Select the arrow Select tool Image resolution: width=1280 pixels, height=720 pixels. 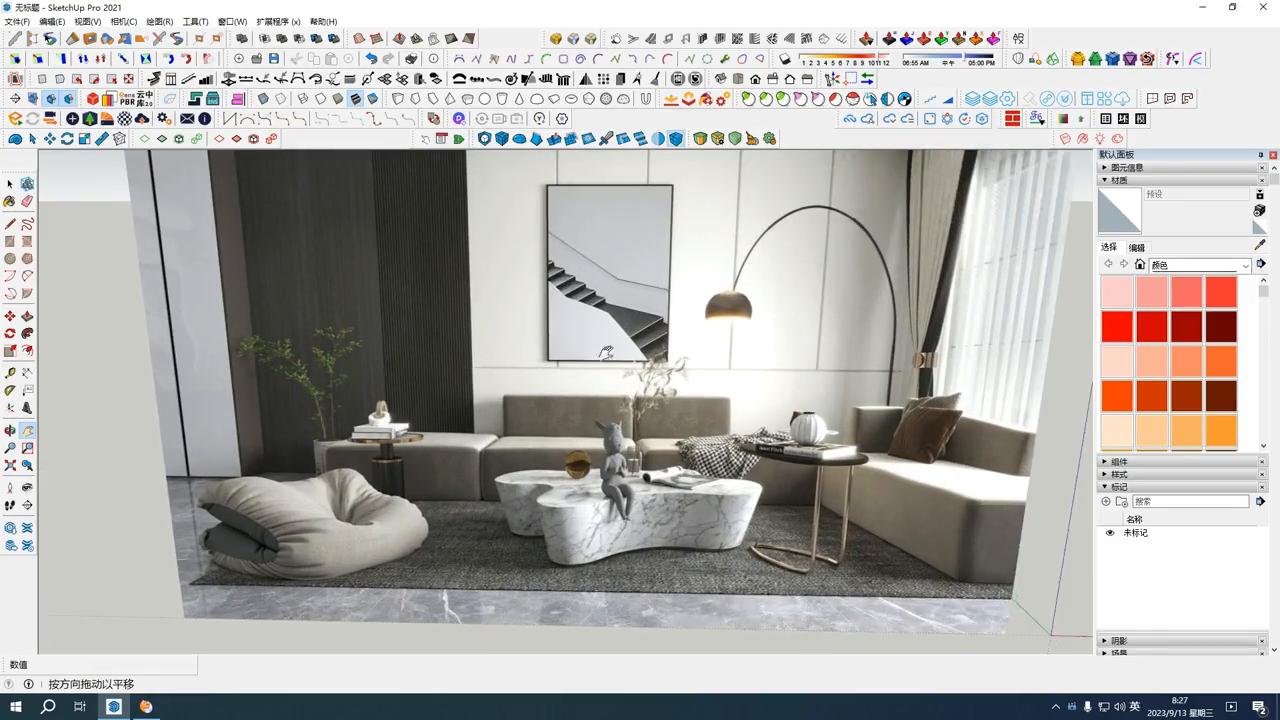pyautogui.click(x=9, y=183)
